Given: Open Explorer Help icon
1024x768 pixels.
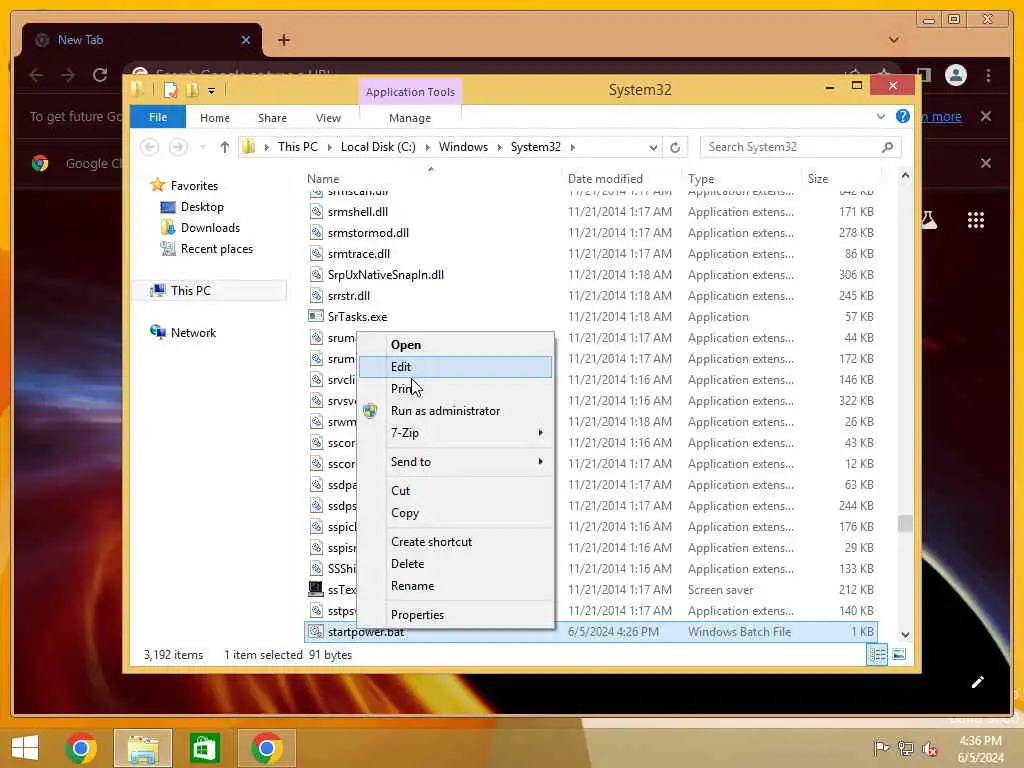Looking at the screenshot, I should pos(903,116).
